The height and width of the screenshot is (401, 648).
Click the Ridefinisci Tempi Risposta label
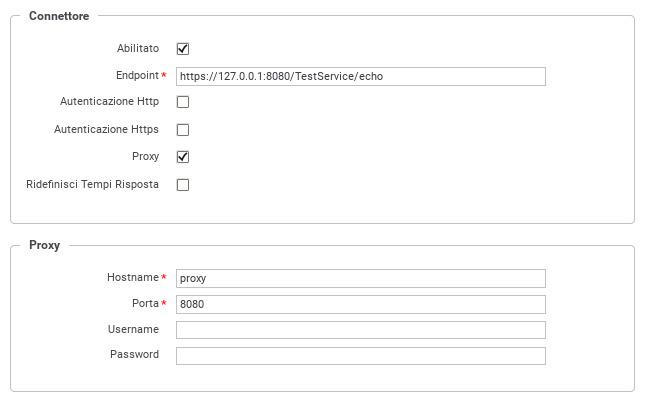pyautogui.click(x=93, y=184)
